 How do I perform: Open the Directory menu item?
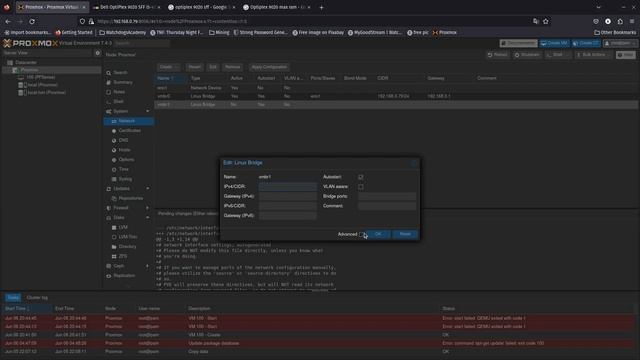[x=128, y=247]
